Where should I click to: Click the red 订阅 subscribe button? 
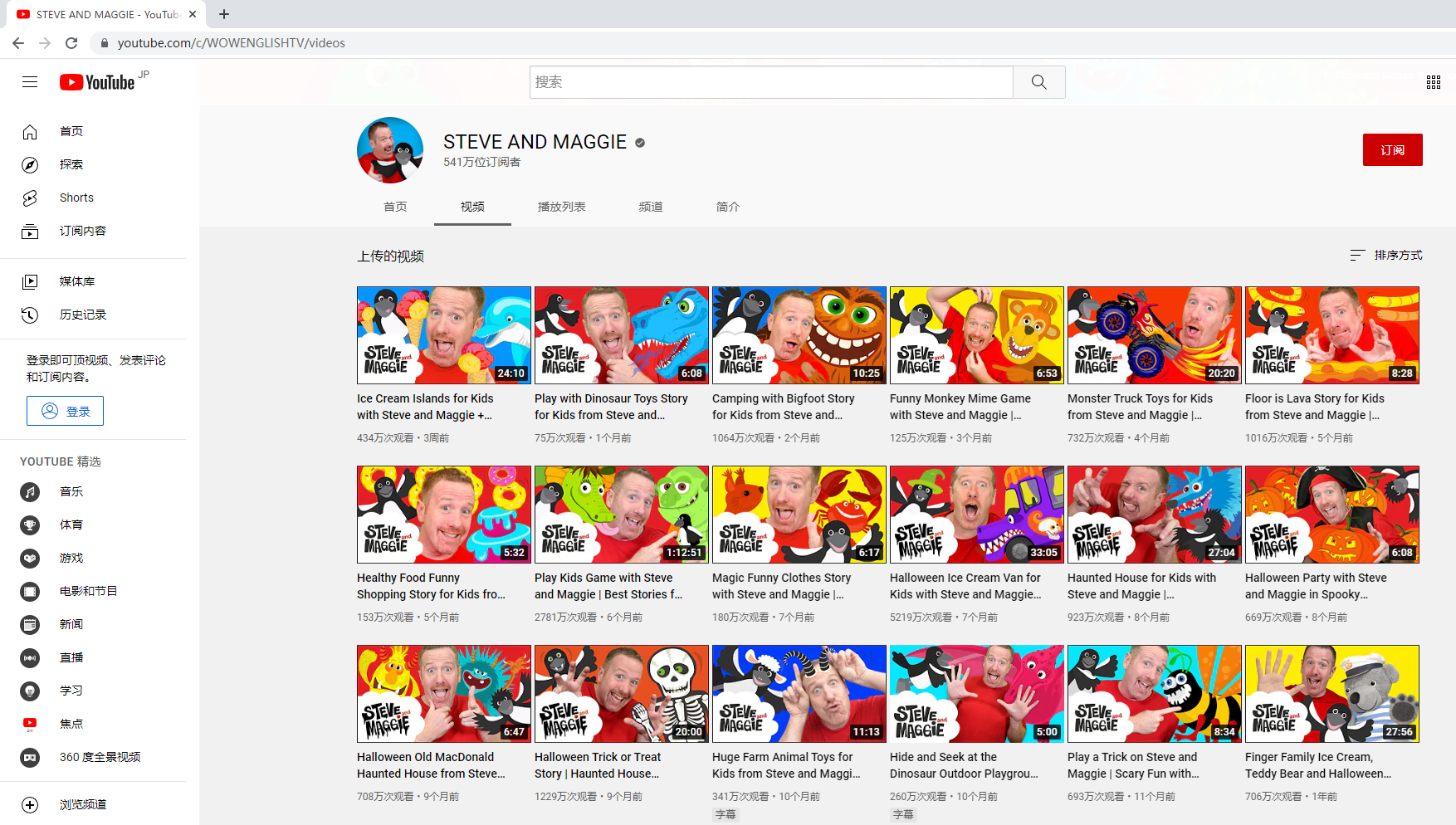coord(1392,150)
